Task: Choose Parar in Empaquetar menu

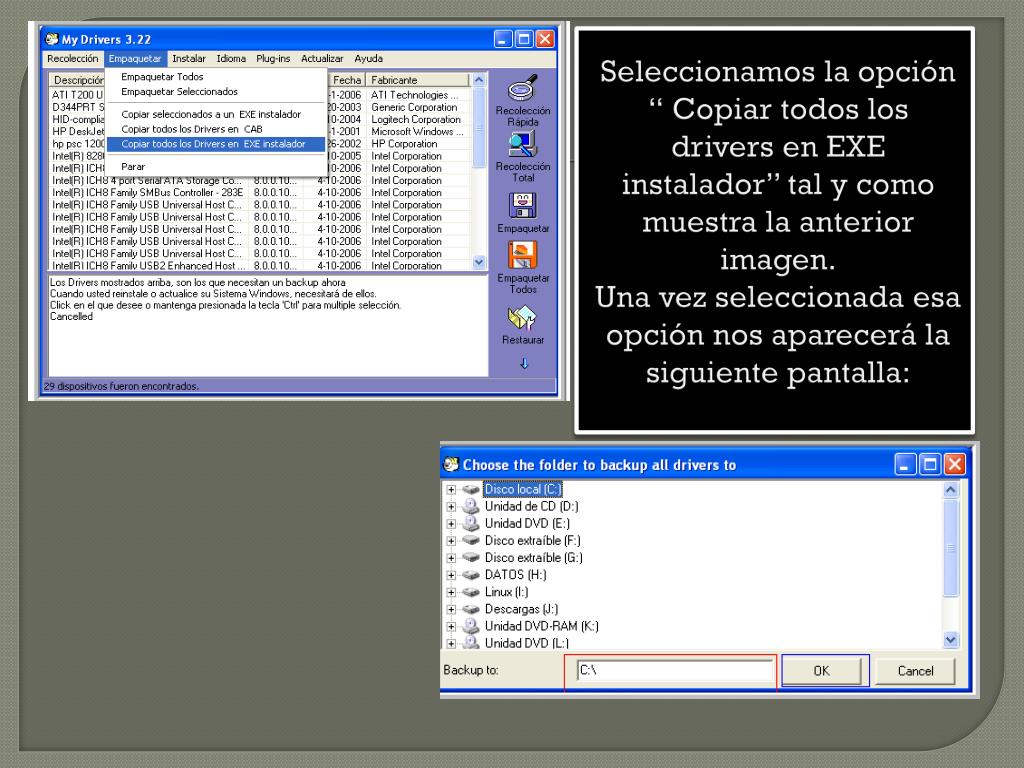Action: [216, 167]
